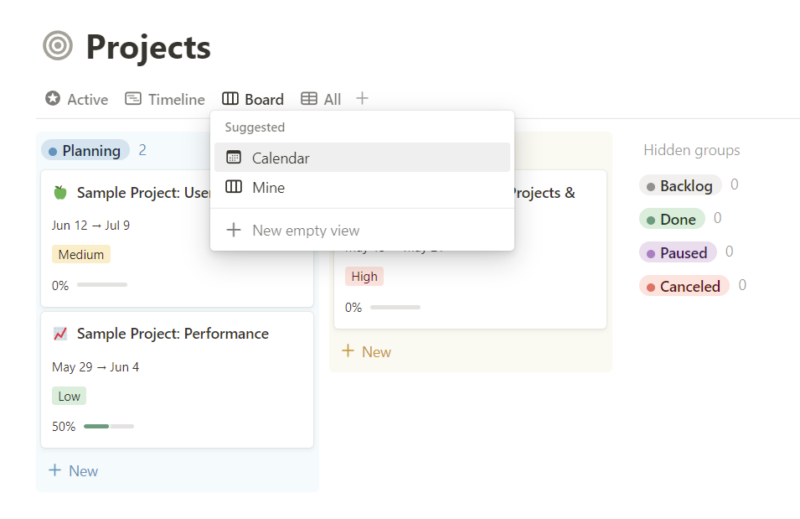Click the chart icon on Performance project
Image resolution: width=800 pixels, height=519 pixels.
point(60,333)
